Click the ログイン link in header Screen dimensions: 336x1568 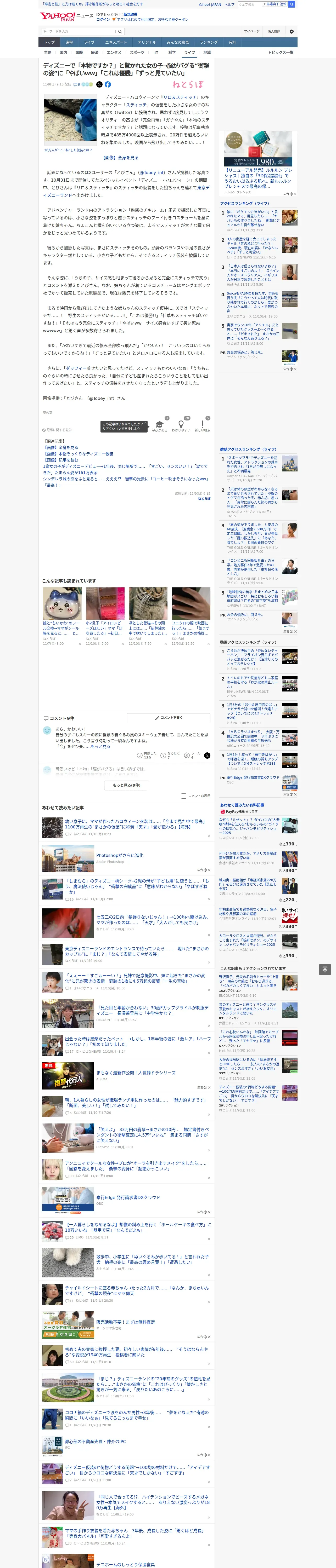(103, 20)
